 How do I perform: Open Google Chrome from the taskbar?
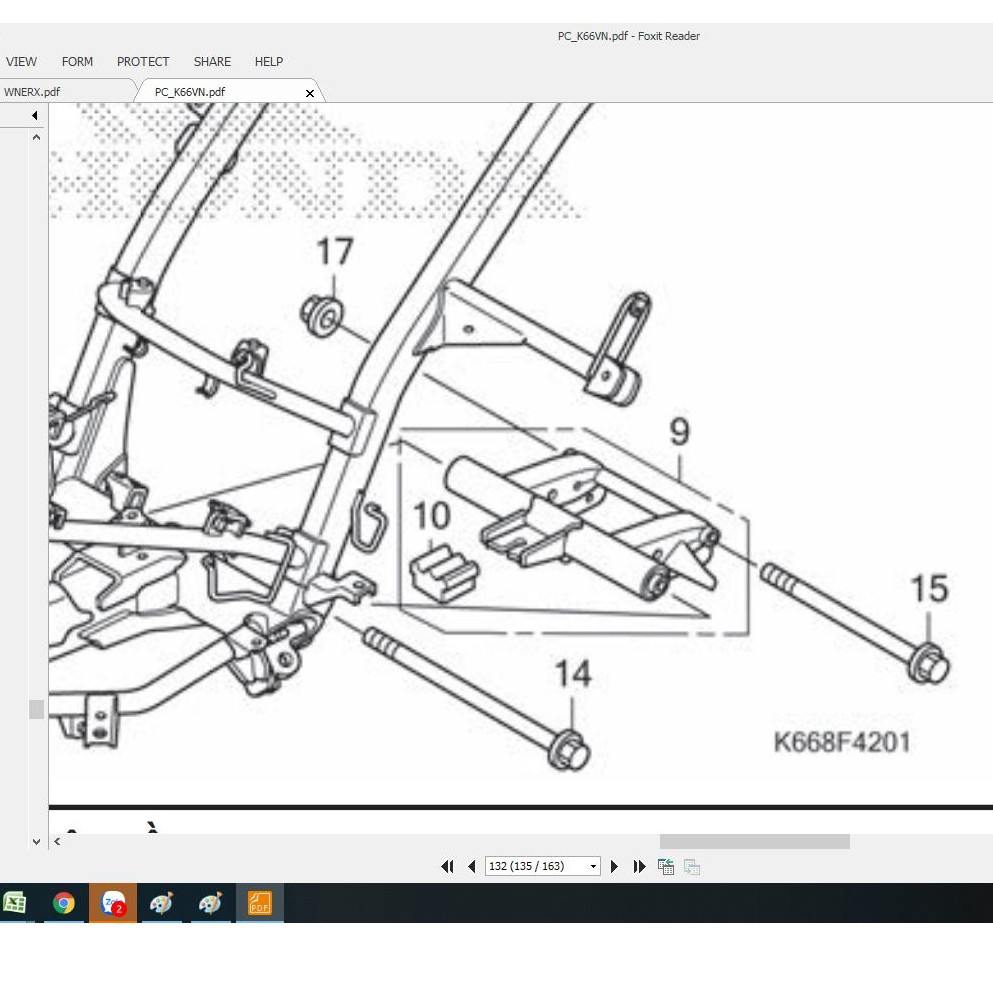click(x=64, y=904)
